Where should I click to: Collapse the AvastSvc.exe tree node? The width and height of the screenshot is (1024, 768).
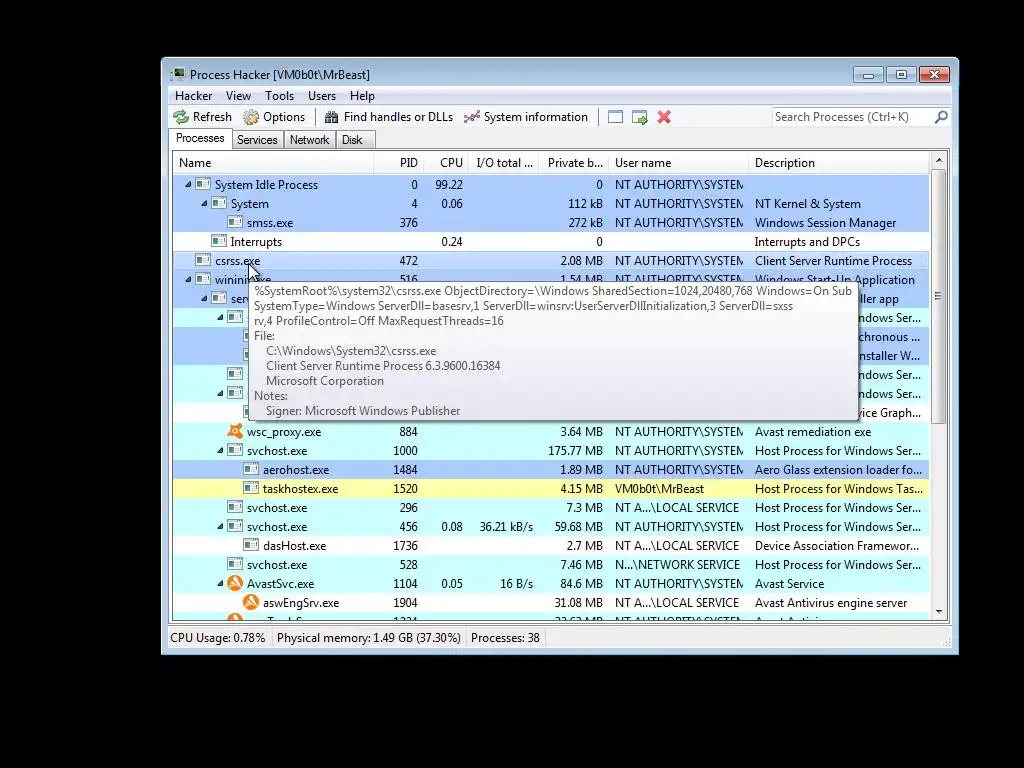[x=220, y=583]
